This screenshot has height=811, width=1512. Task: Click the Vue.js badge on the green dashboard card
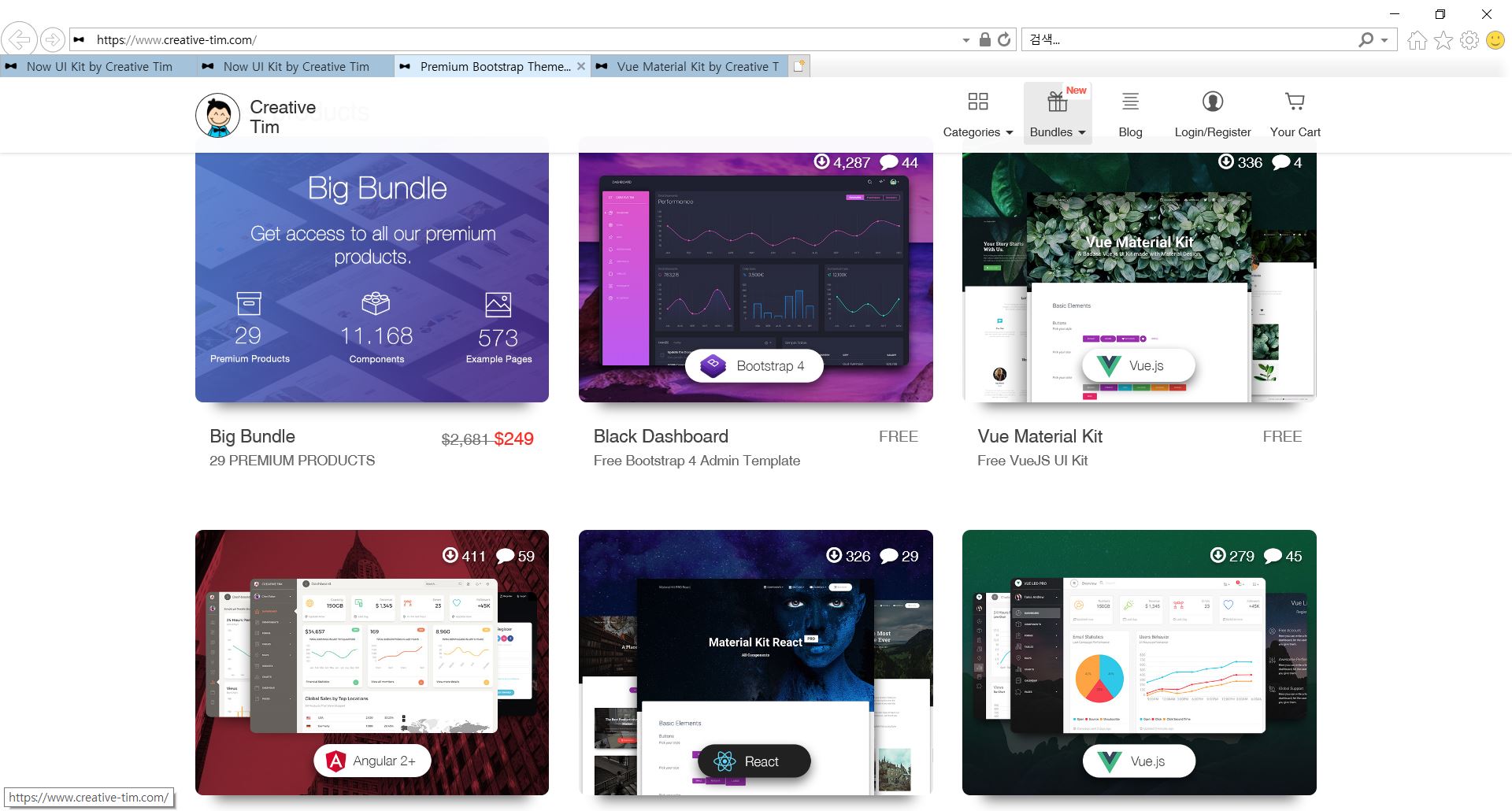[1139, 761]
